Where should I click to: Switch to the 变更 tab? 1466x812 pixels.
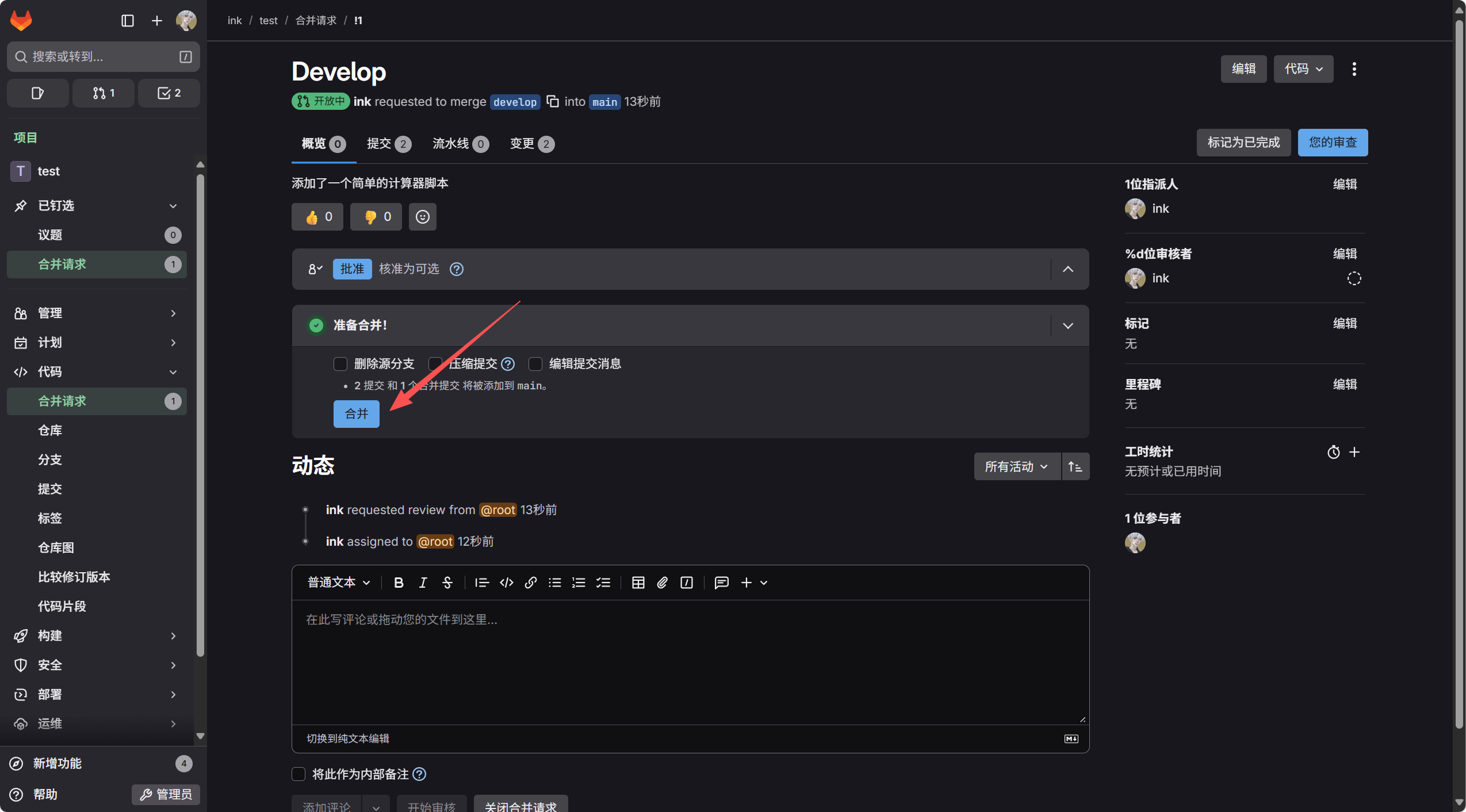tap(531, 144)
